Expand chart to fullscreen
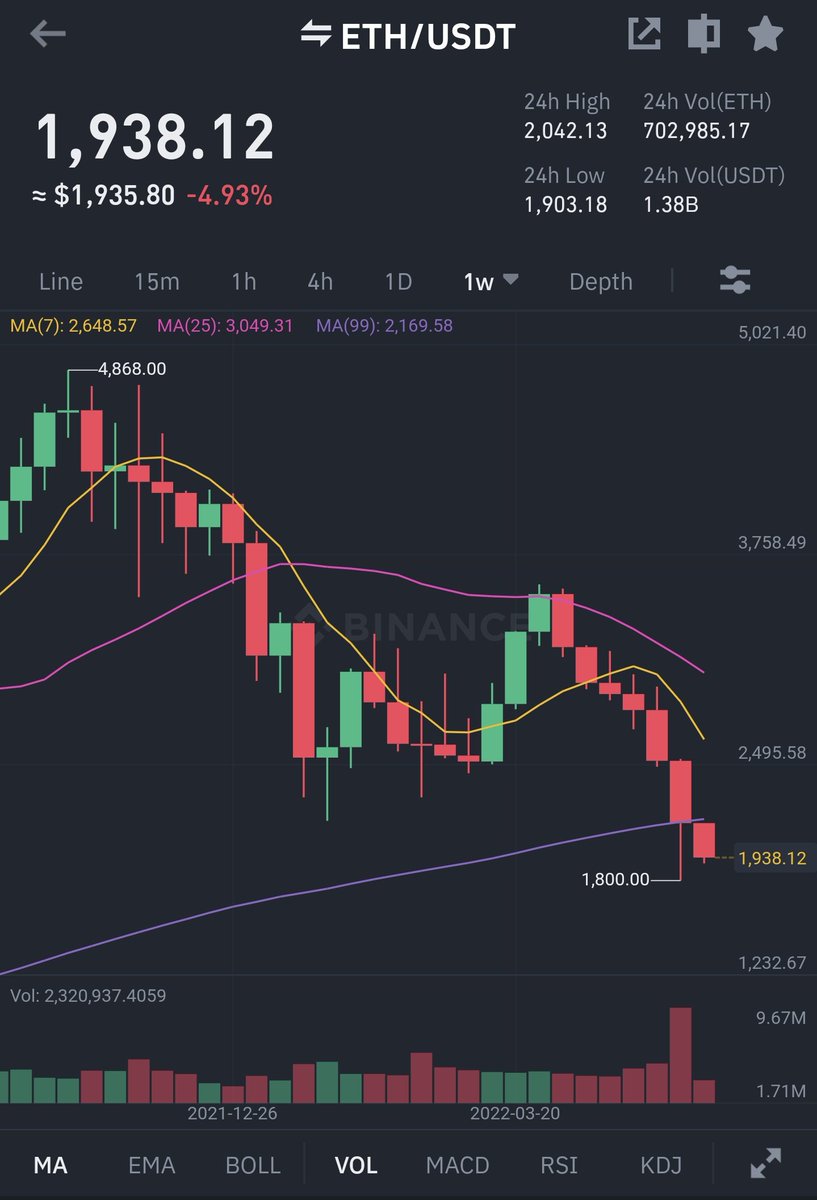The height and width of the screenshot is (1200, 817). coord(765,1163)
